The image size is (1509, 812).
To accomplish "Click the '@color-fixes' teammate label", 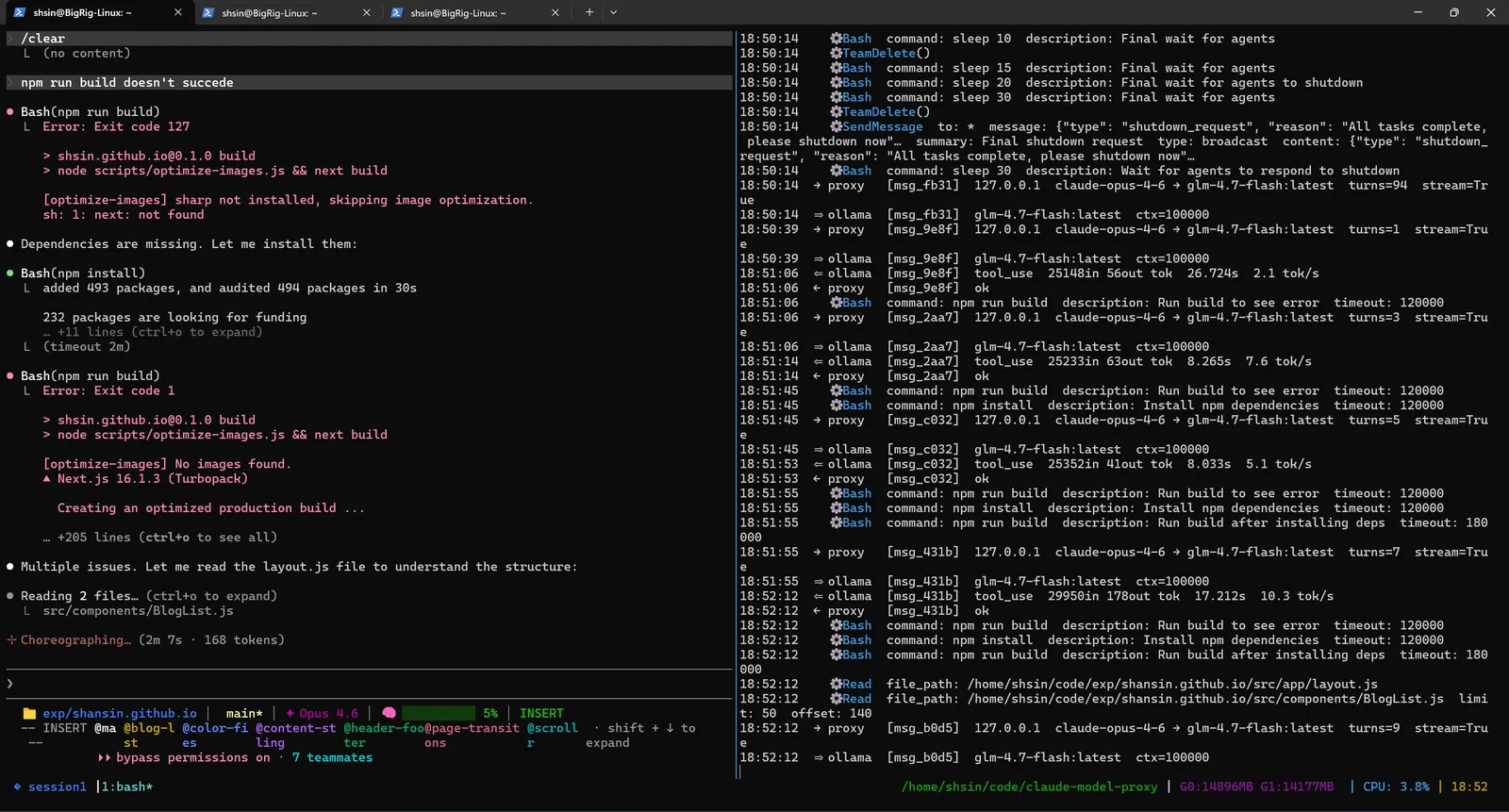I will [215, 736].
